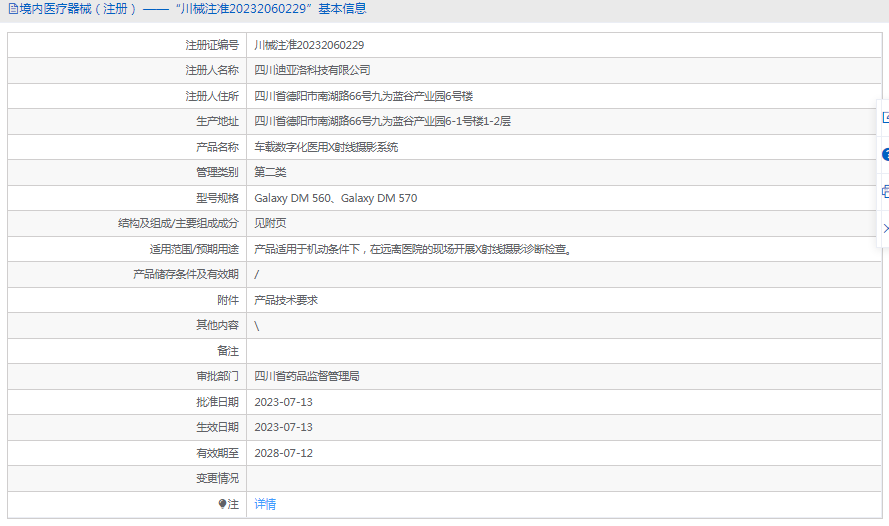Click the document icon before 境内医疗器械 title
This screenshot has width=889, height=526.
tap(12, 9)
